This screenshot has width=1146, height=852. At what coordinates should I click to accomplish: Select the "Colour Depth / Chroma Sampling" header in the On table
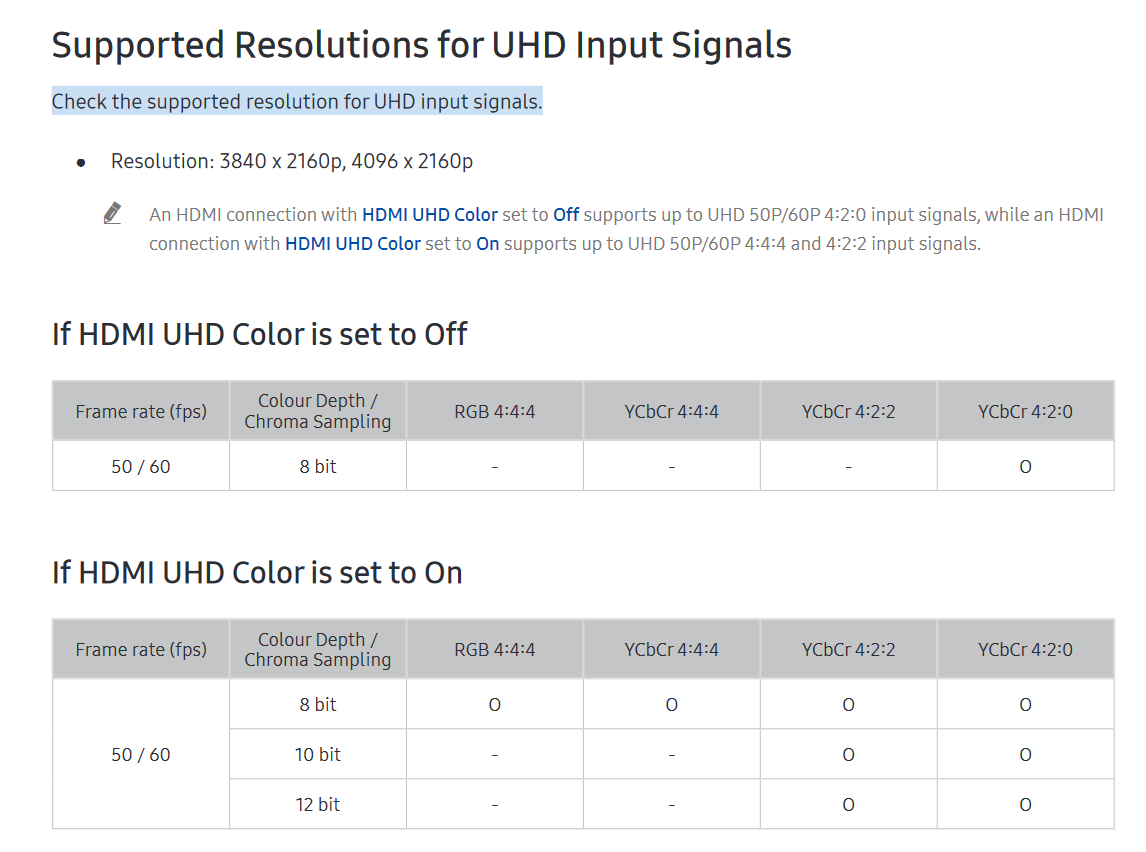318,649
